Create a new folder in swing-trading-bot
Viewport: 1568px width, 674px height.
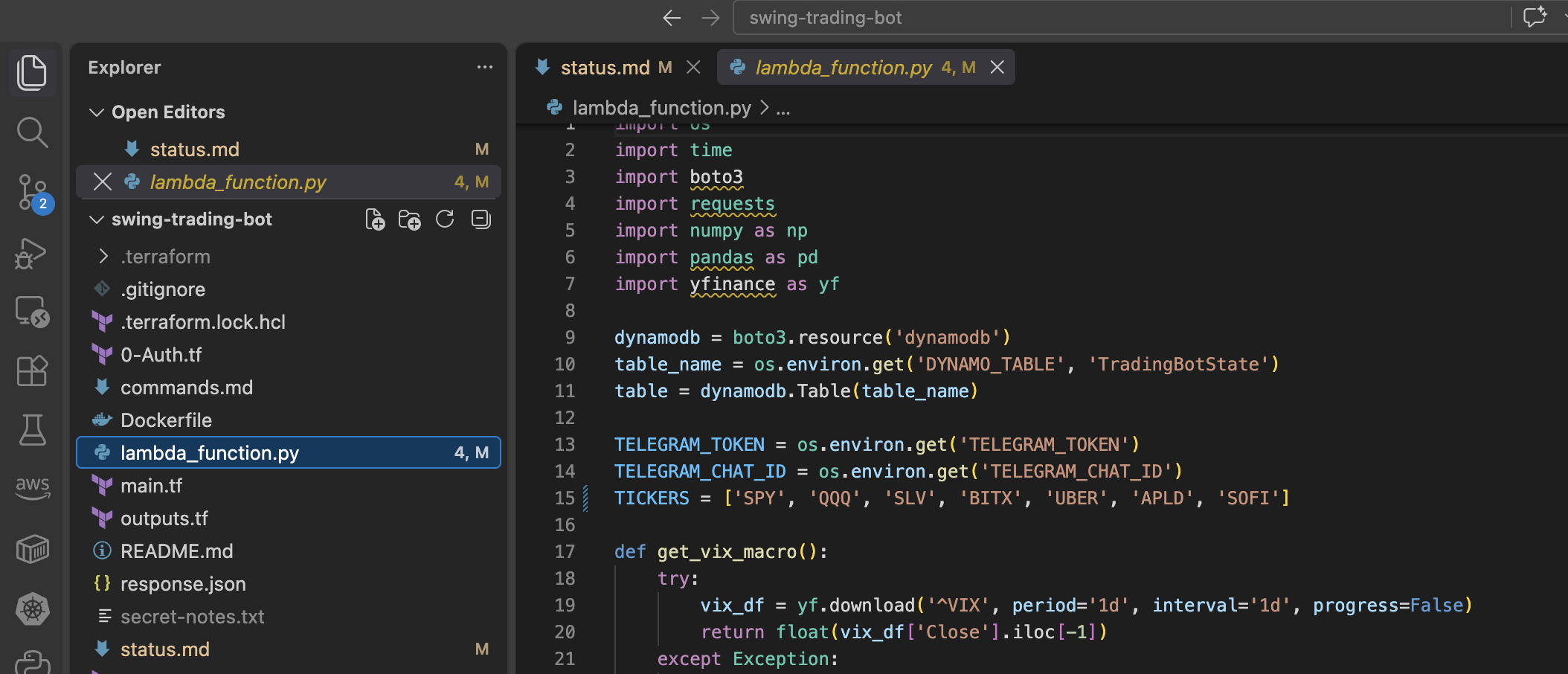(409, 219)
